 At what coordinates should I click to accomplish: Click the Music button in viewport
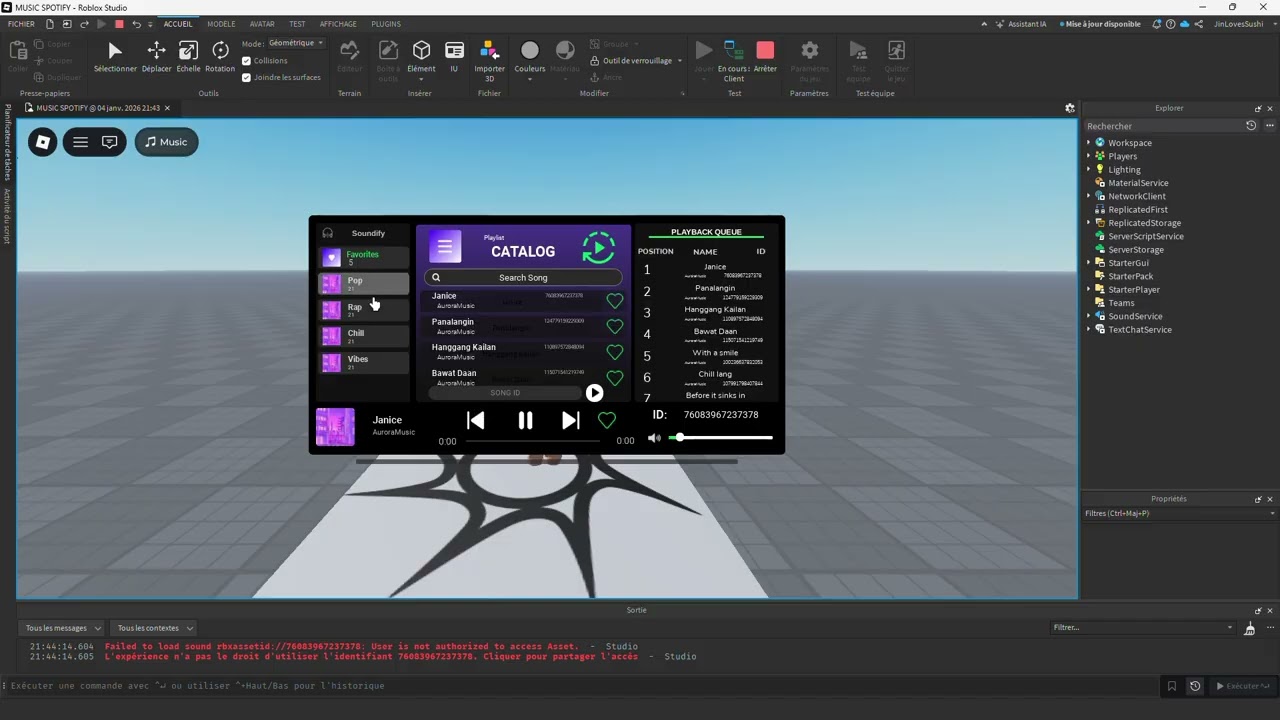[x=166, y=142]
